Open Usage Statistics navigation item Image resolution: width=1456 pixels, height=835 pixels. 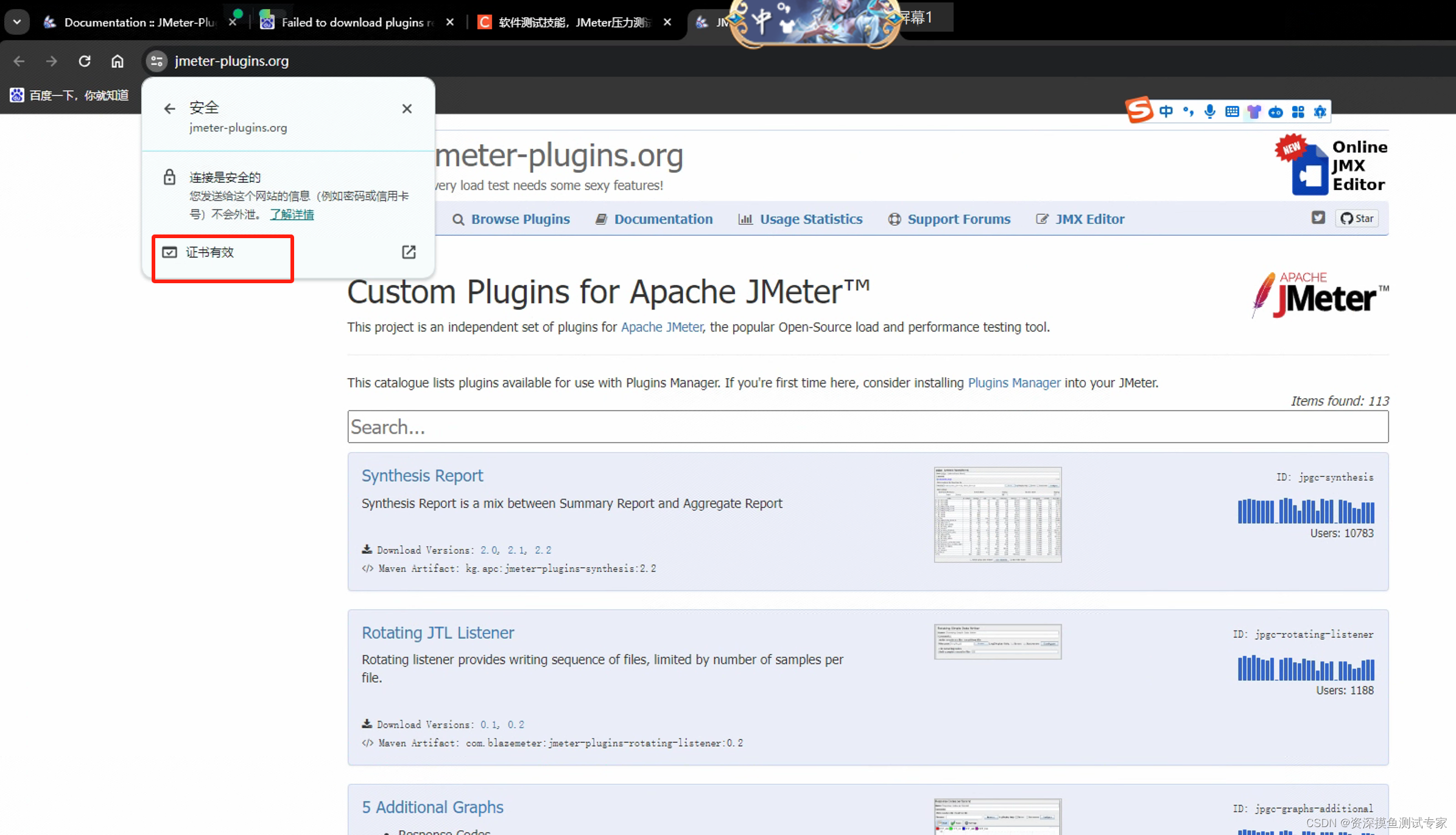[800, 219]
